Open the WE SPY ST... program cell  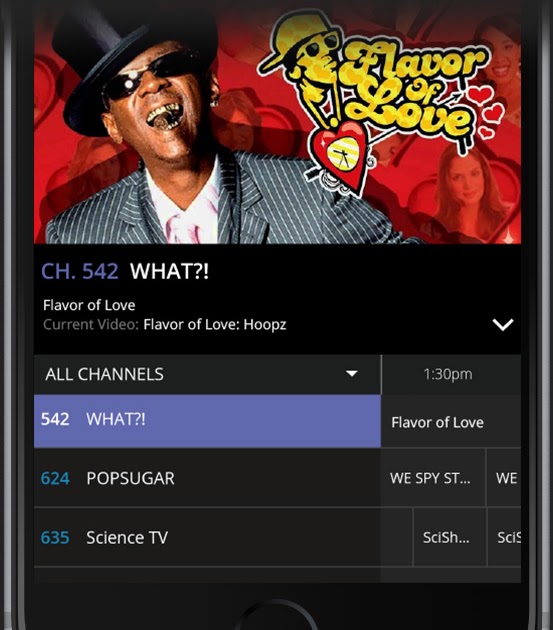click(x=433, y=478)
